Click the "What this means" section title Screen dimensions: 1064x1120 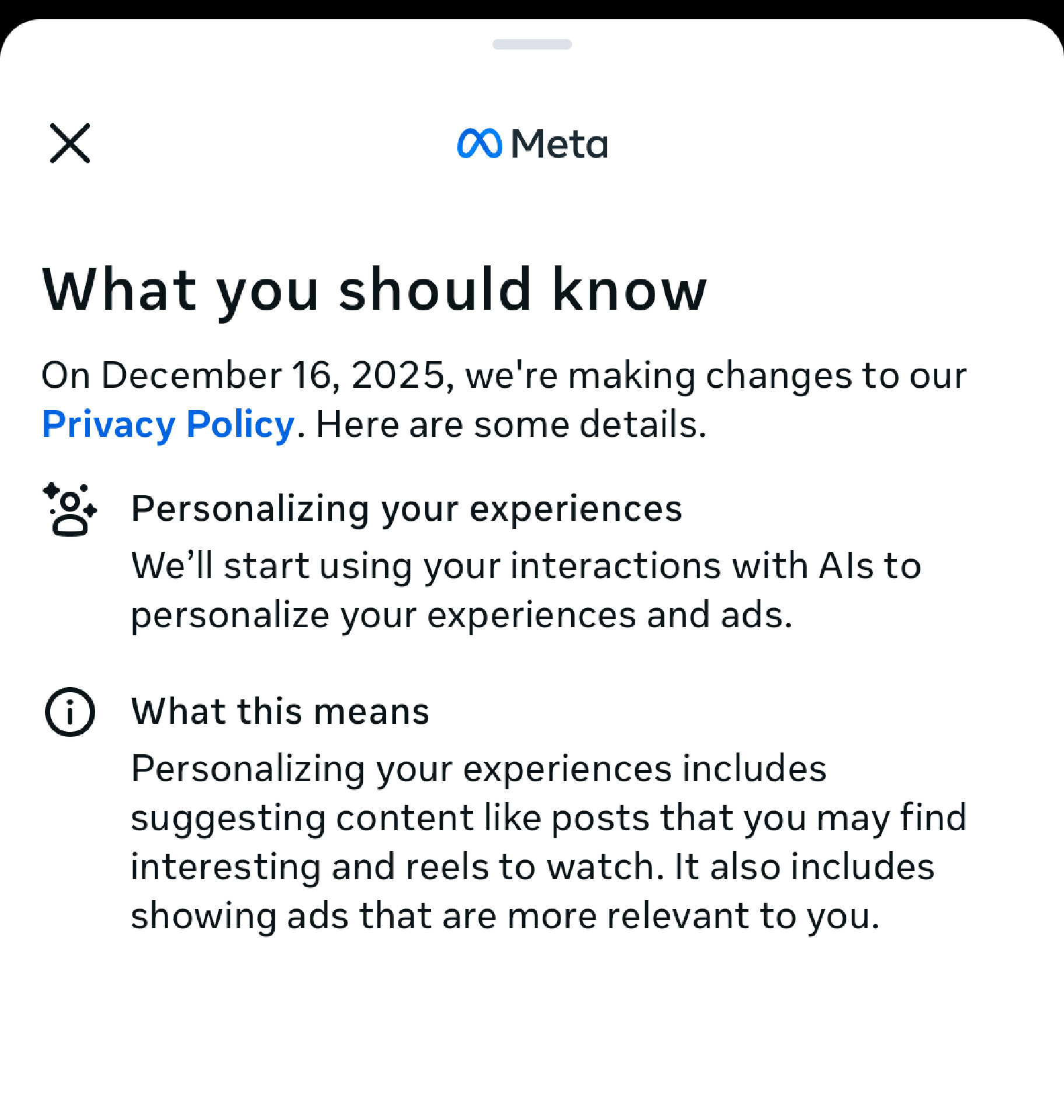280,712
